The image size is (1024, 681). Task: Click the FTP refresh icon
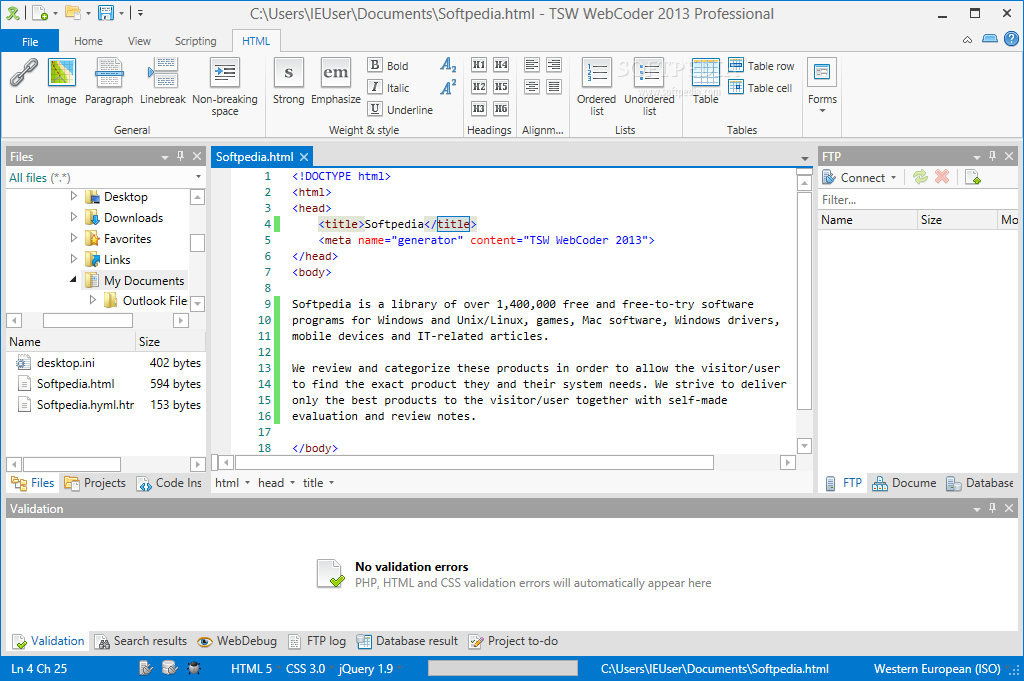920,177
